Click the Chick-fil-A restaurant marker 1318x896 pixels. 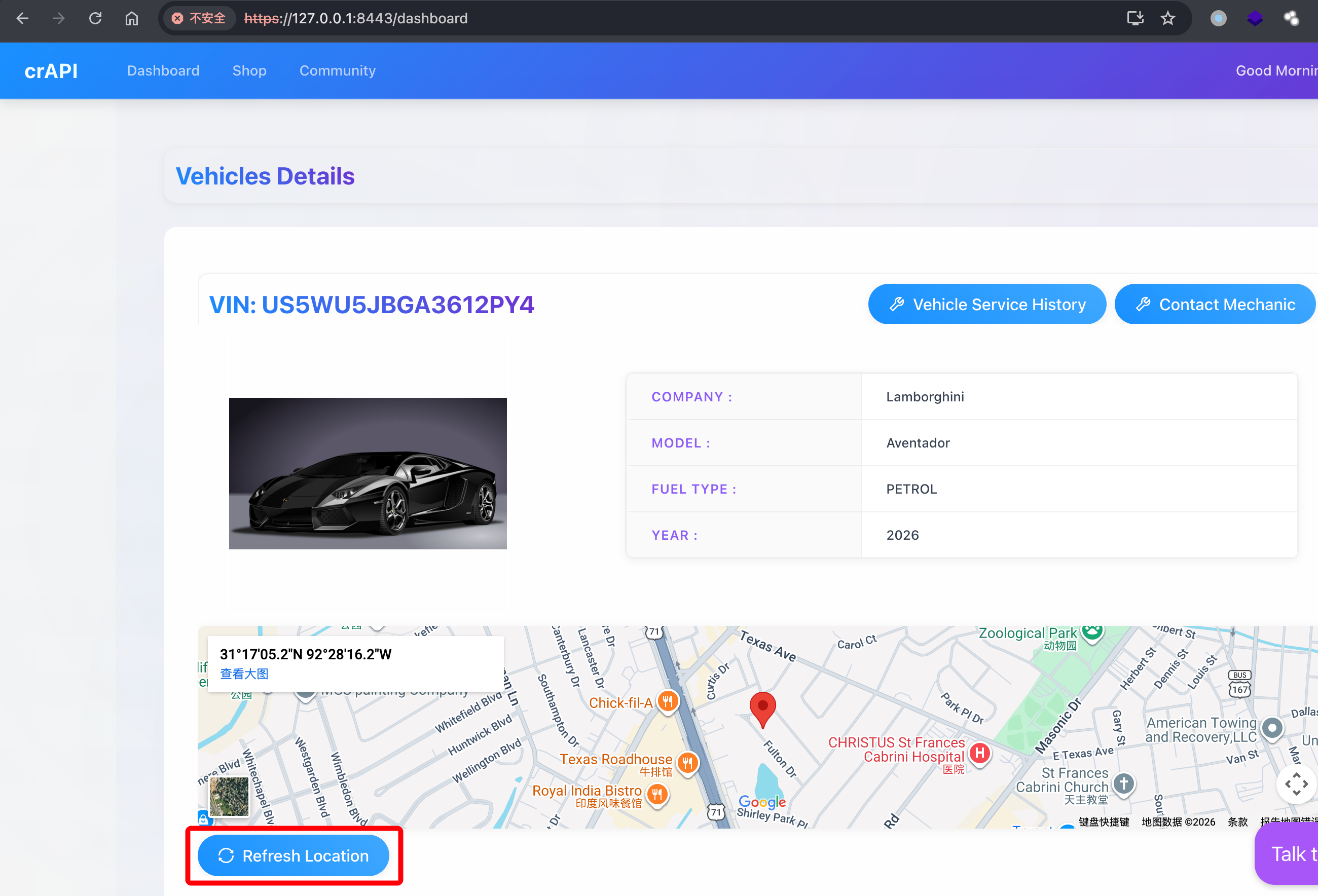pos(668,702)
